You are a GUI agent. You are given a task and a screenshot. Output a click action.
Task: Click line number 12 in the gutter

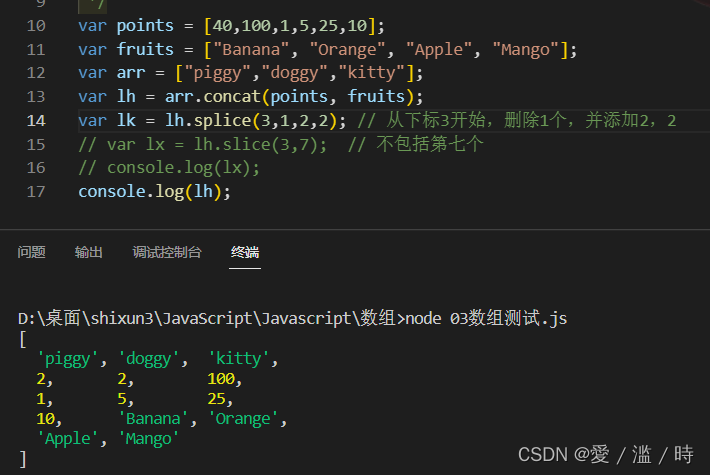[x=36, y=73]
